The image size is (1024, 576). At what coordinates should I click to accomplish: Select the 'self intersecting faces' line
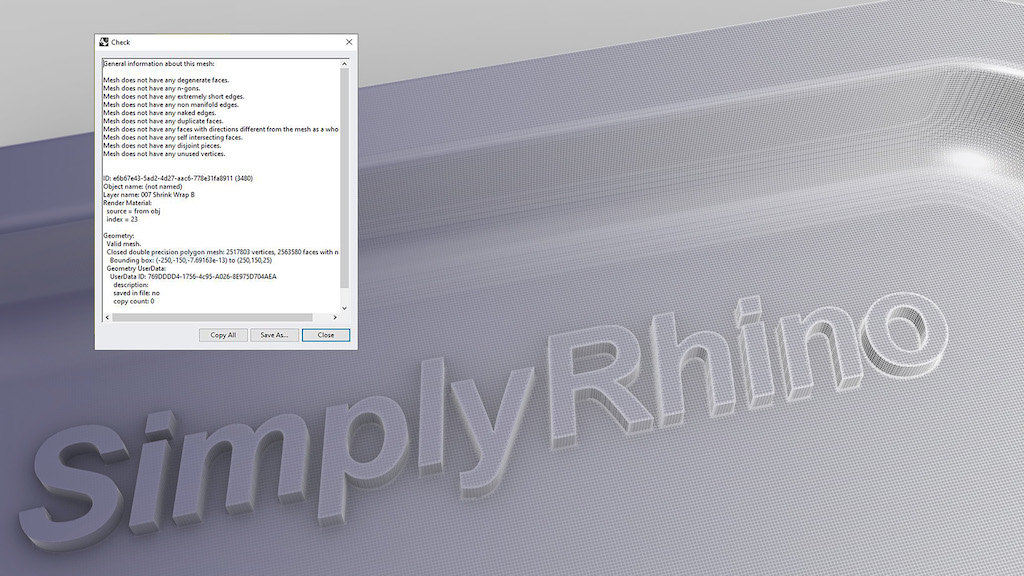point(172,138)
